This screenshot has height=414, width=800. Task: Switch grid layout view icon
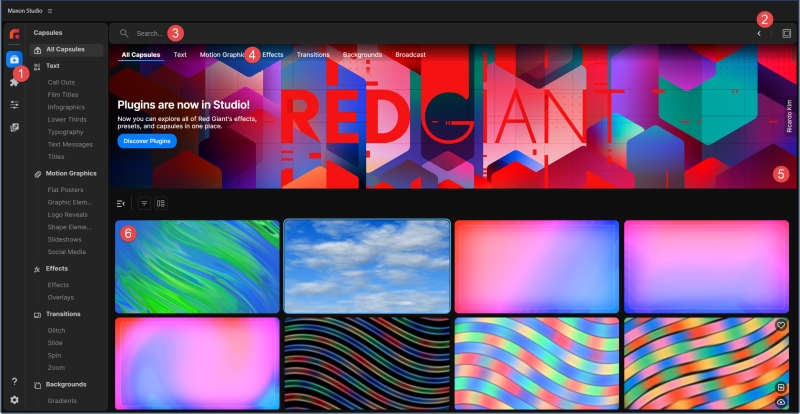click(161, 204)
